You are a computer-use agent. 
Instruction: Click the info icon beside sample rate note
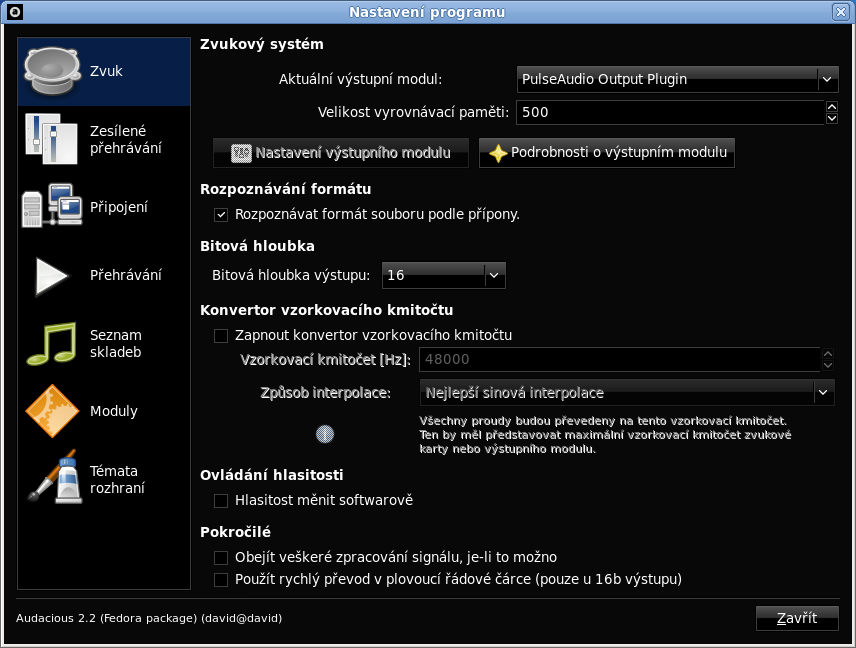[325, 435]
